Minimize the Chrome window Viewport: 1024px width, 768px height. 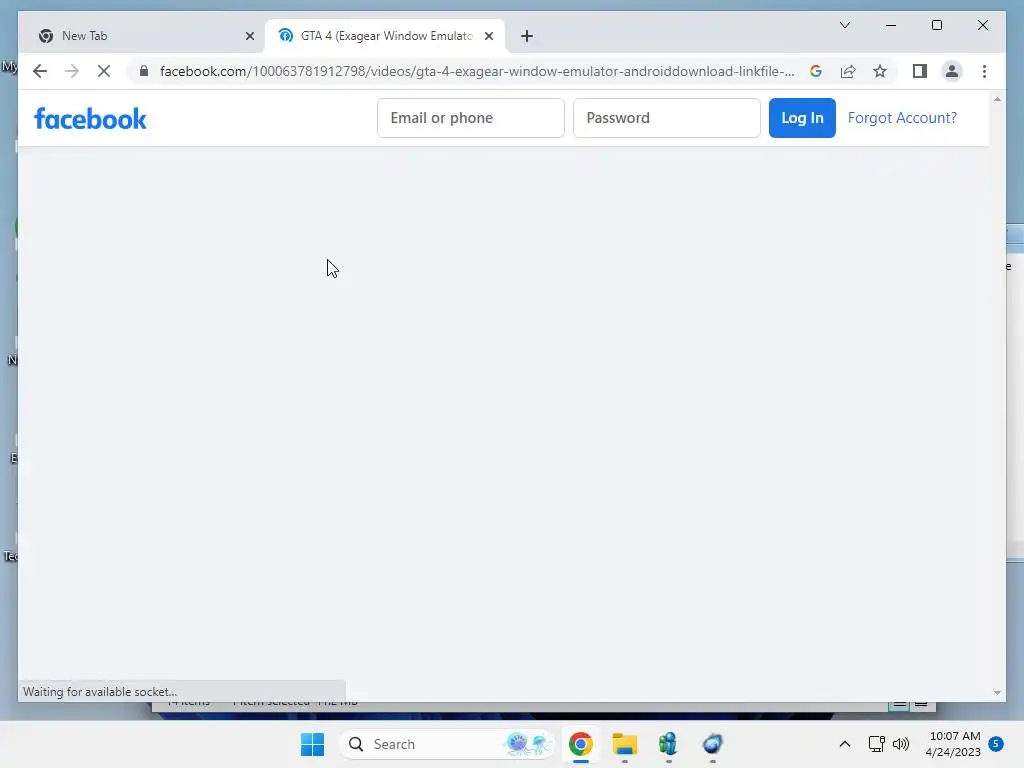point(891,25)
